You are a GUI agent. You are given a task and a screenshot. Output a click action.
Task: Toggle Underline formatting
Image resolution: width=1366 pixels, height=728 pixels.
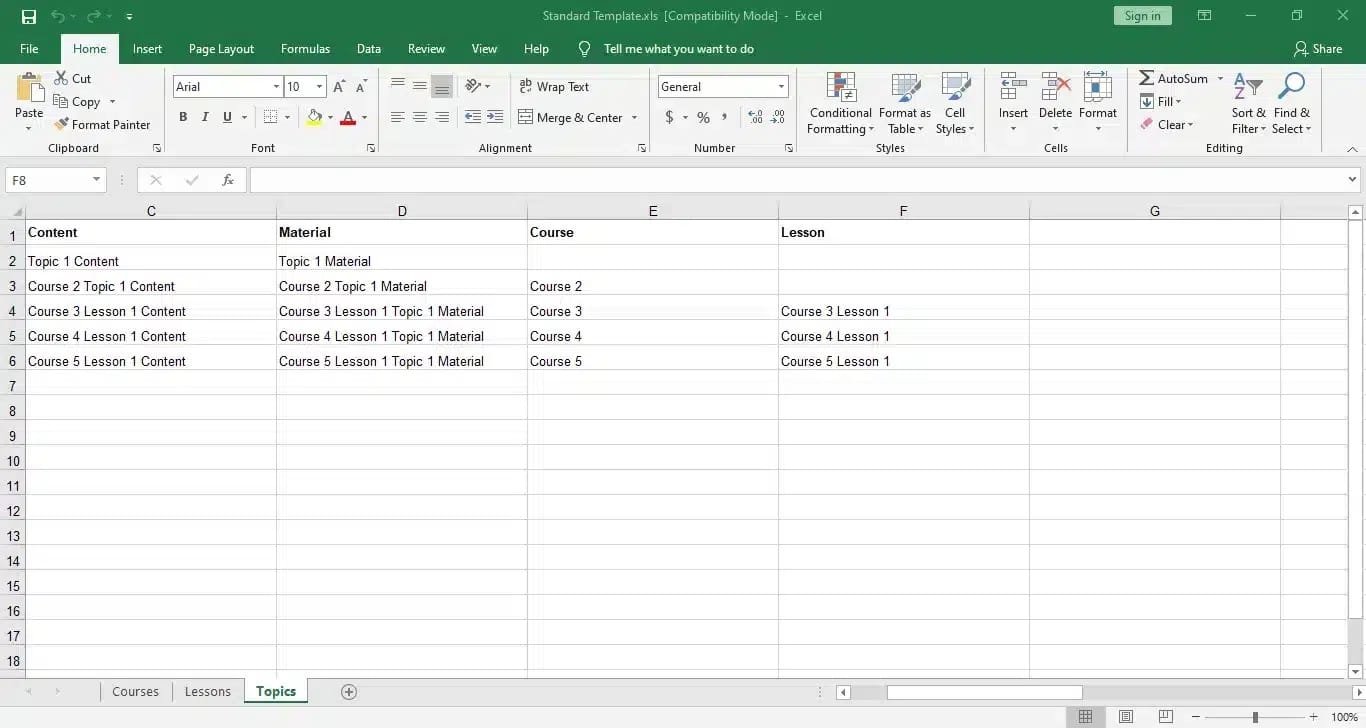tap(227, 117)
